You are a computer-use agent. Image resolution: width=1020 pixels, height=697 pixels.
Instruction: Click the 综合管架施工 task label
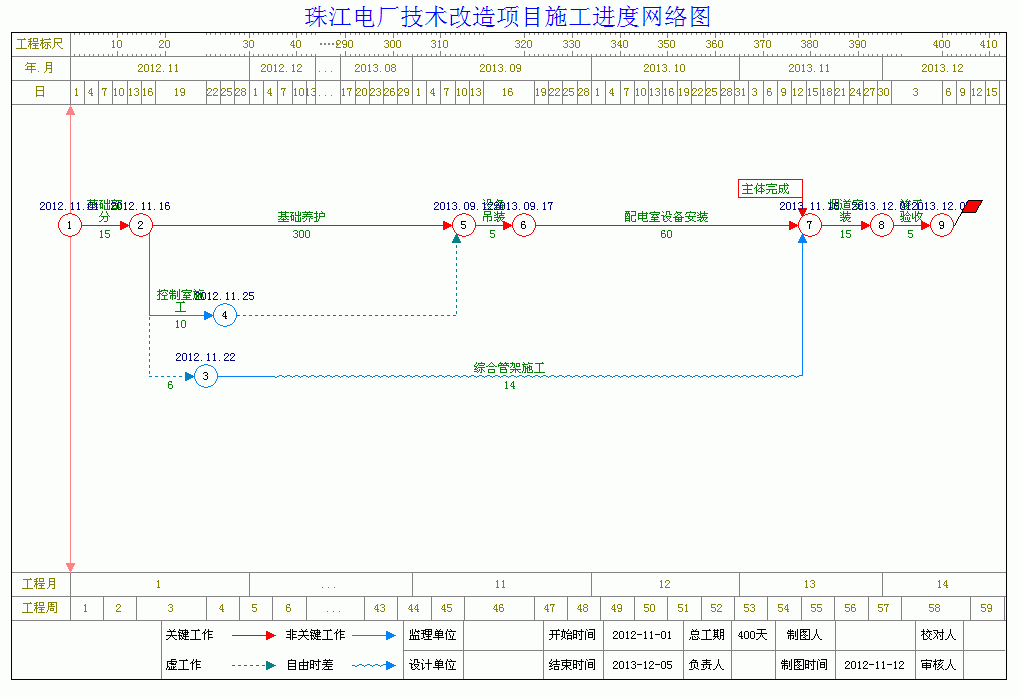coord(509,368)
